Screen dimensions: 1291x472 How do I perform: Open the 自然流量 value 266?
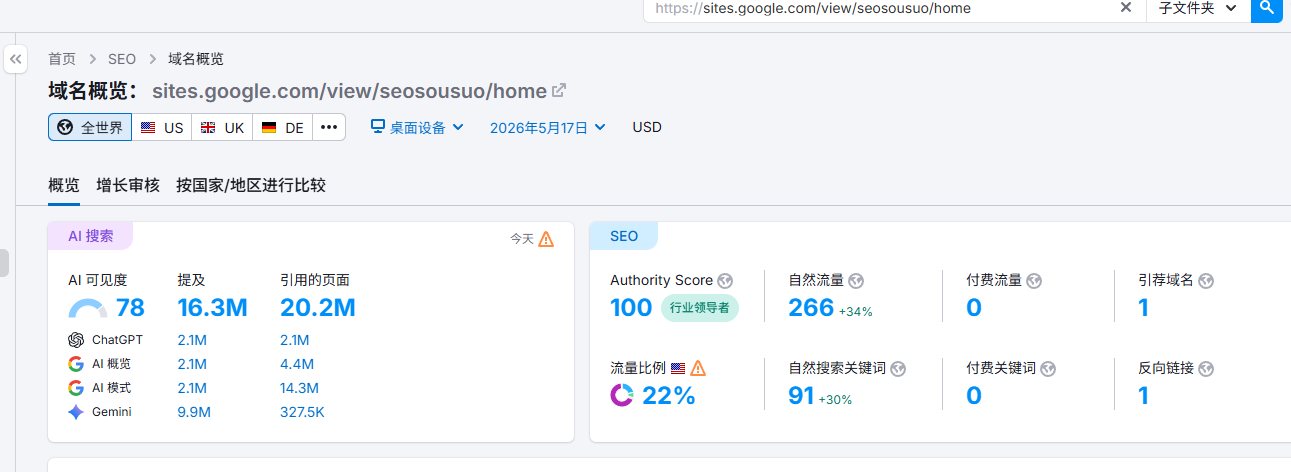[x=811, y=307]
